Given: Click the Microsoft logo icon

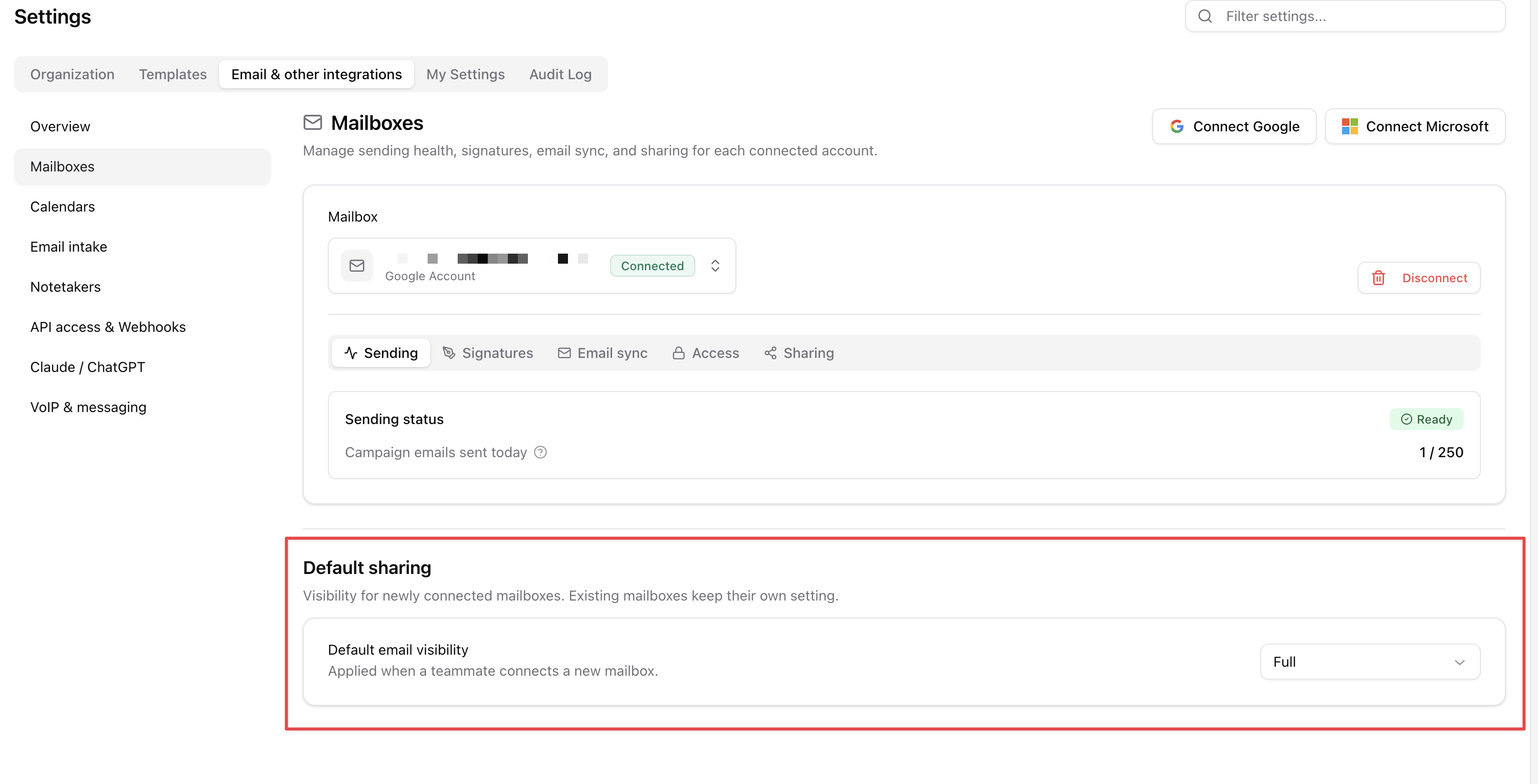Looking at the screenshot, I should click(1350, 127).
